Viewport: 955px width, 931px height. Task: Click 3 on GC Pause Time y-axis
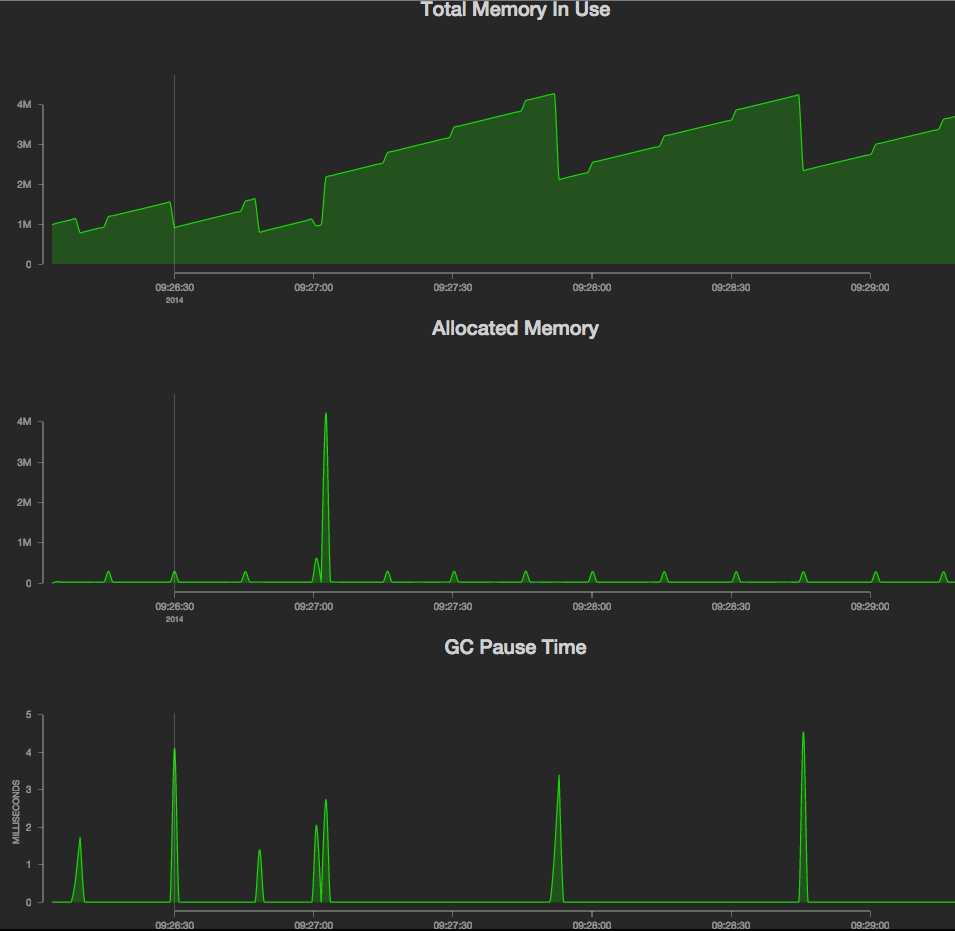[x=29, y=790]
